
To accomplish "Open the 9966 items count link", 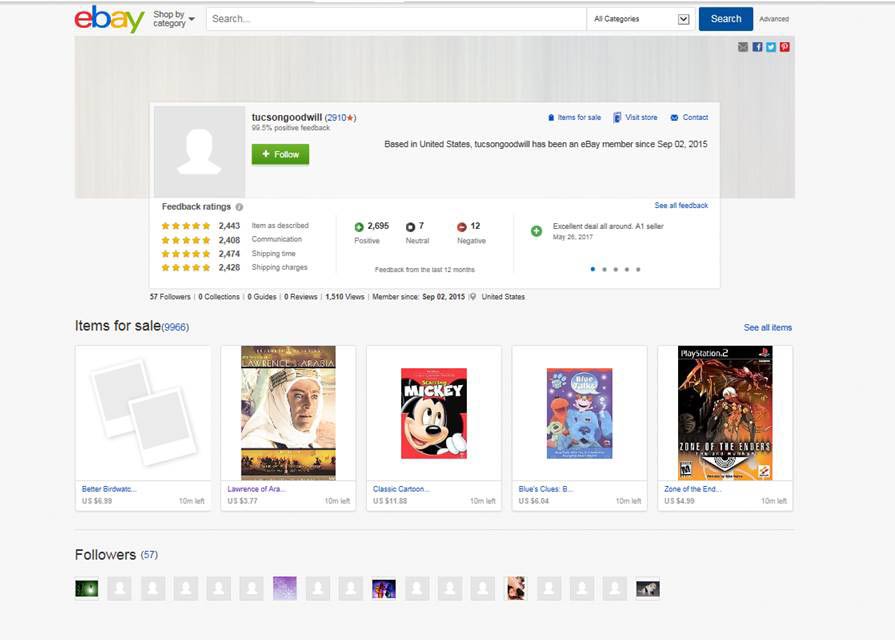I will (175, 327).
